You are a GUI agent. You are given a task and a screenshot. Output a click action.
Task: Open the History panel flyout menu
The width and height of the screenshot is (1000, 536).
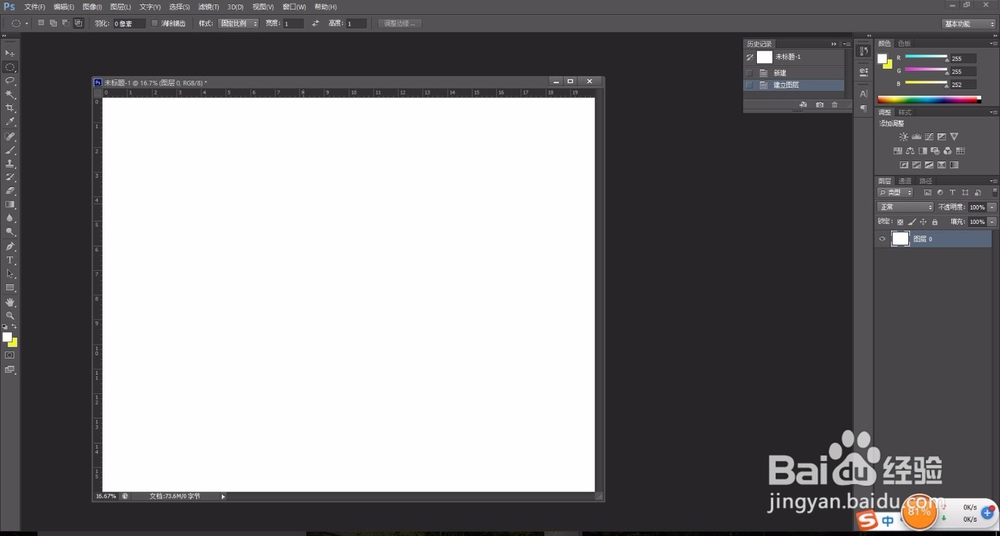point(846,44)
